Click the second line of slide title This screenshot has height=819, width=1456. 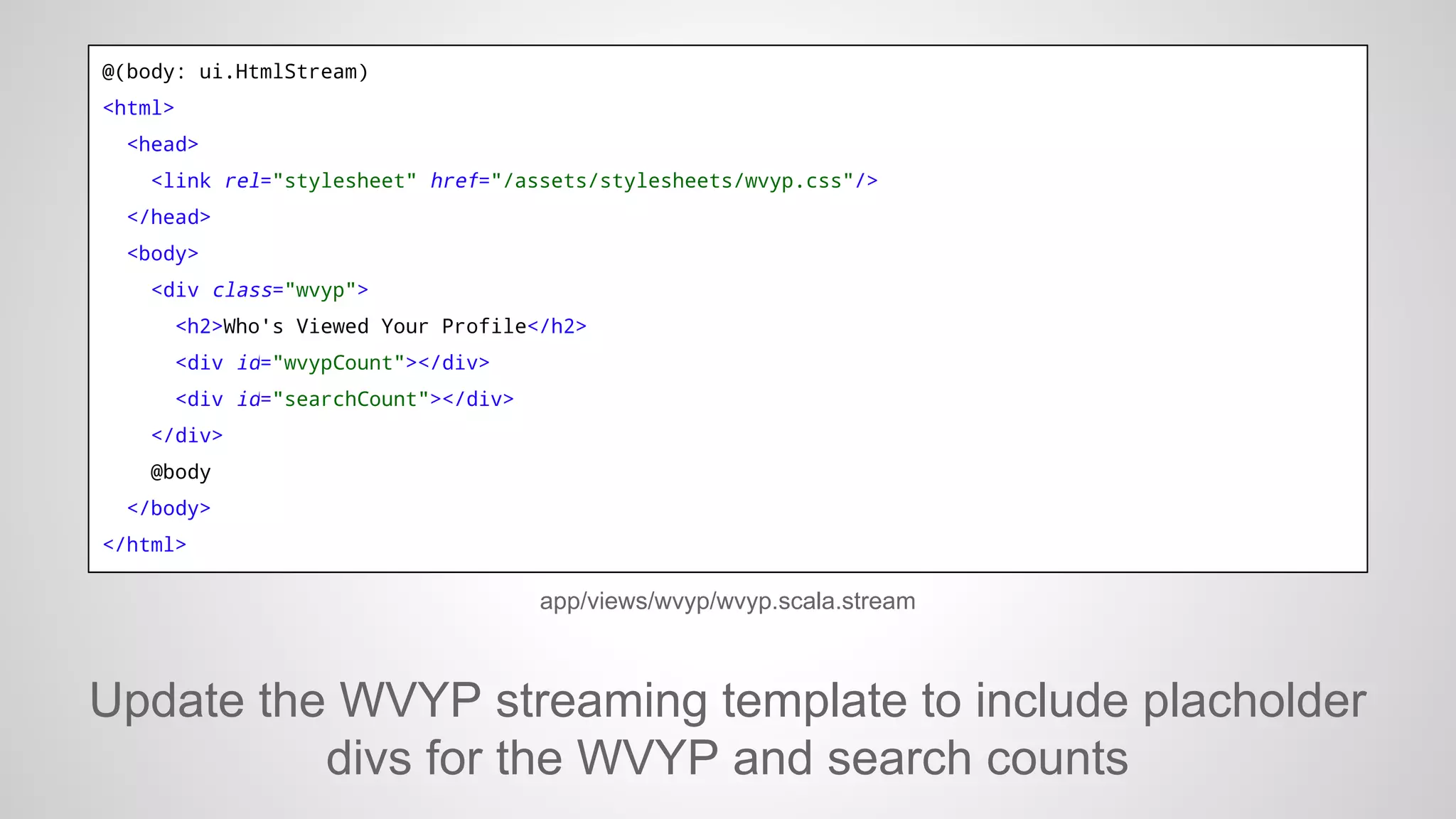pos(727,758)
